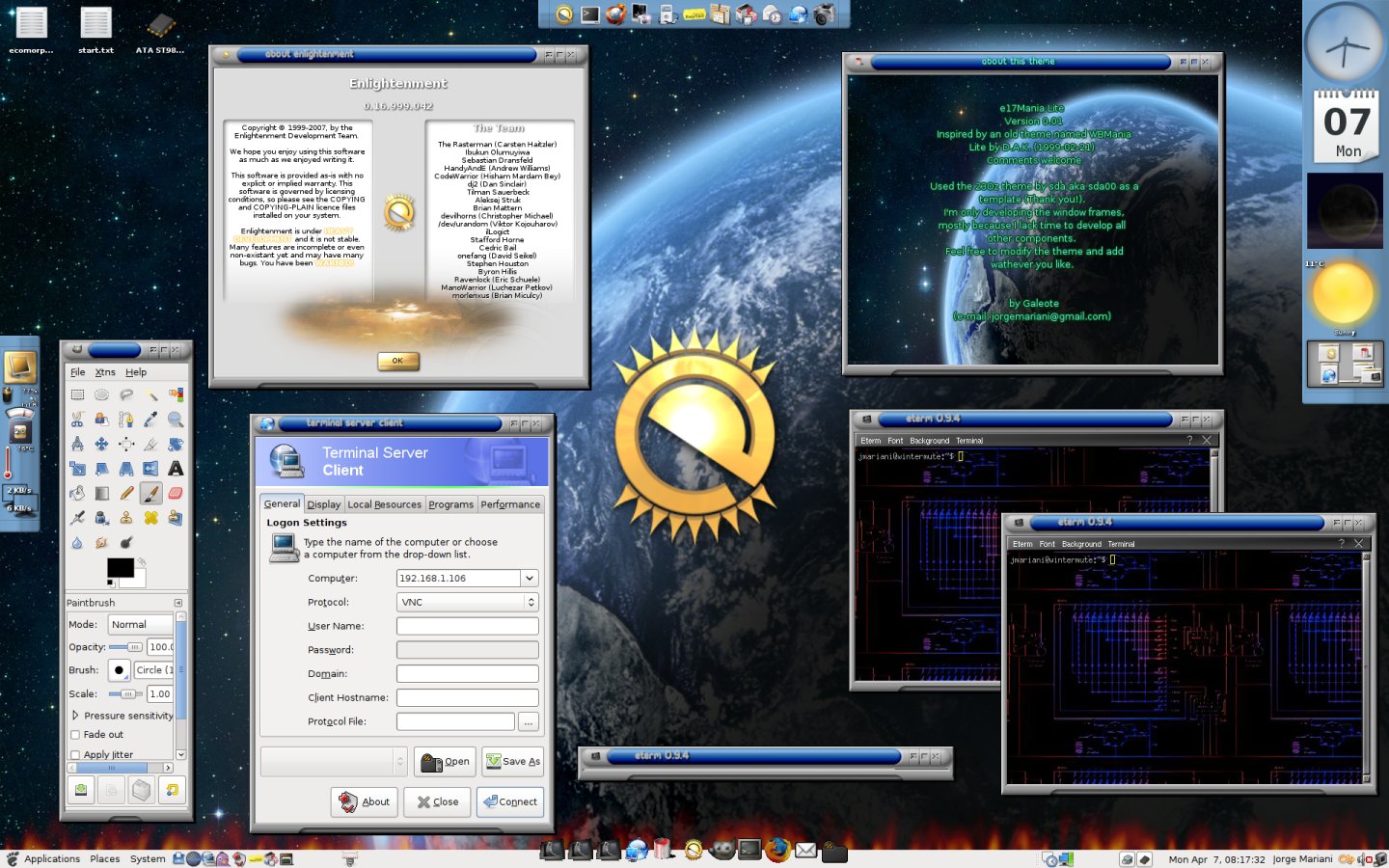Viewport: 1389px width, 868px height.
Task: Click the Open button in Terminal Server Client
Action: pos(445,762)
